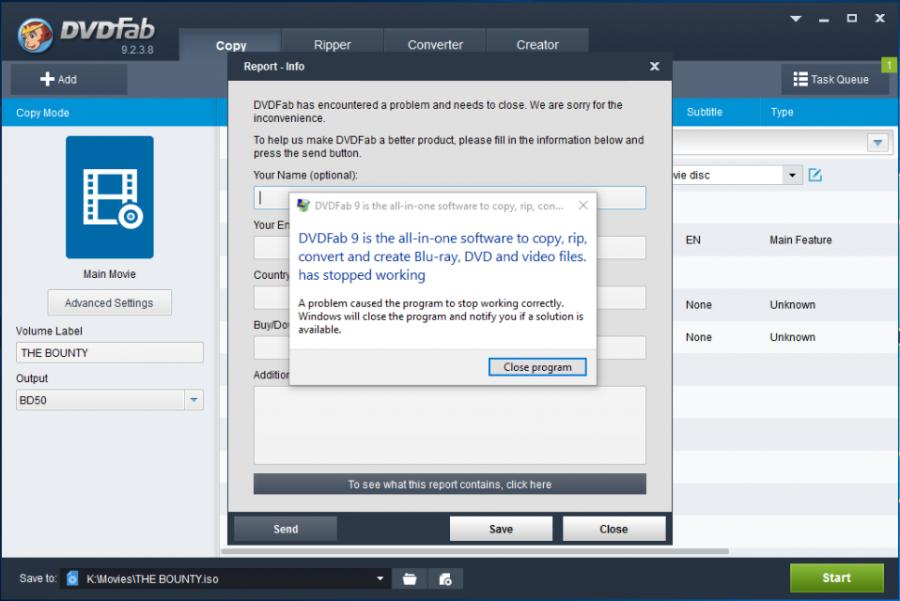The width and height of the screenshot is (900, 601).
Task: Click the Subtitle column header
Action: coord(704,112)
